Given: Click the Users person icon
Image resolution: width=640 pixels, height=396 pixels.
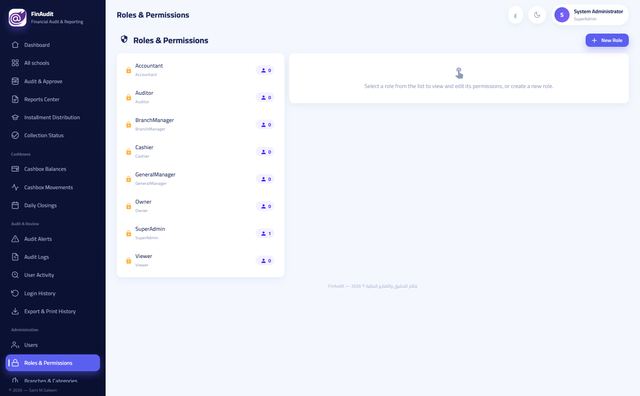Looking at the screenshot, I should tap(15, 345).
